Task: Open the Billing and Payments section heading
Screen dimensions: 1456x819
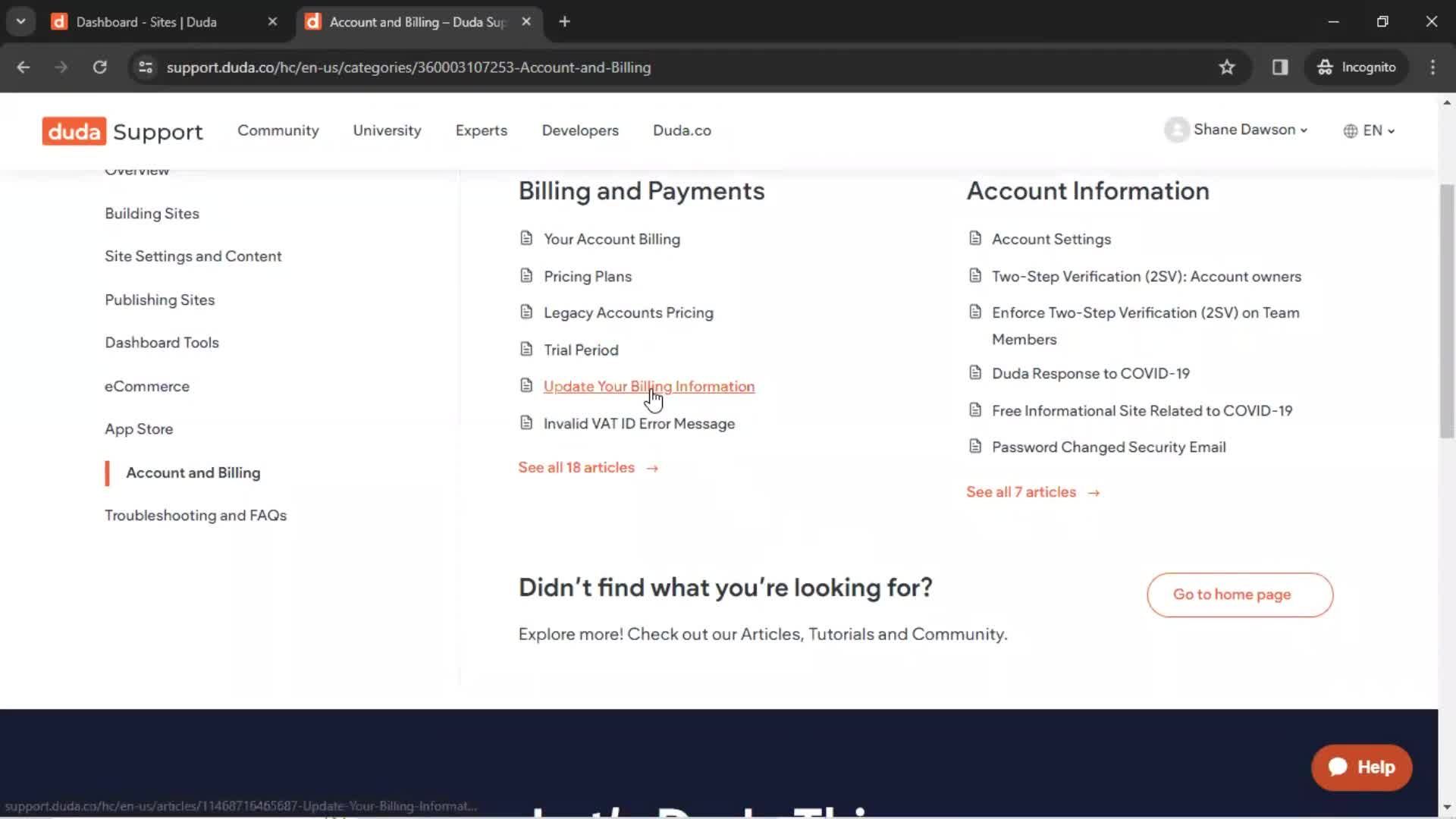Action: click(641, 191)
